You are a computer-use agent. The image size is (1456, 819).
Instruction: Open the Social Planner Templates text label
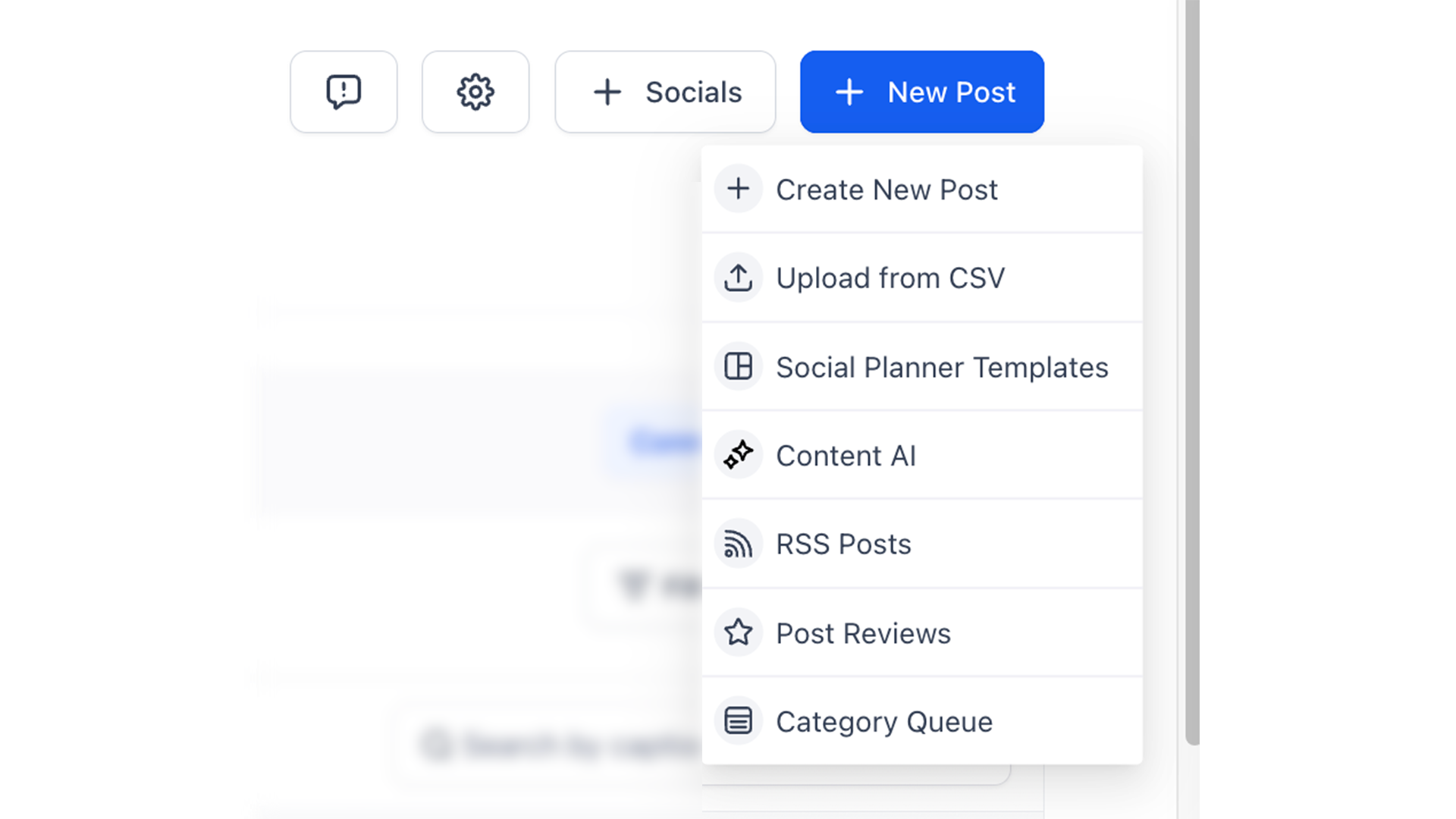pyautogui.click(x=942, y=367)
